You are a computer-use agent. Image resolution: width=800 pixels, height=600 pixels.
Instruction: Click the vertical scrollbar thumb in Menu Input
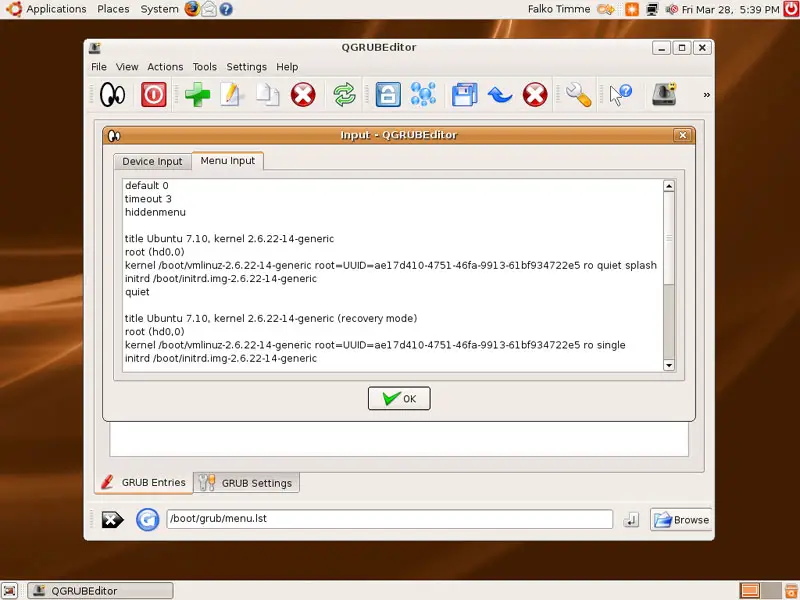coord(669,238)
